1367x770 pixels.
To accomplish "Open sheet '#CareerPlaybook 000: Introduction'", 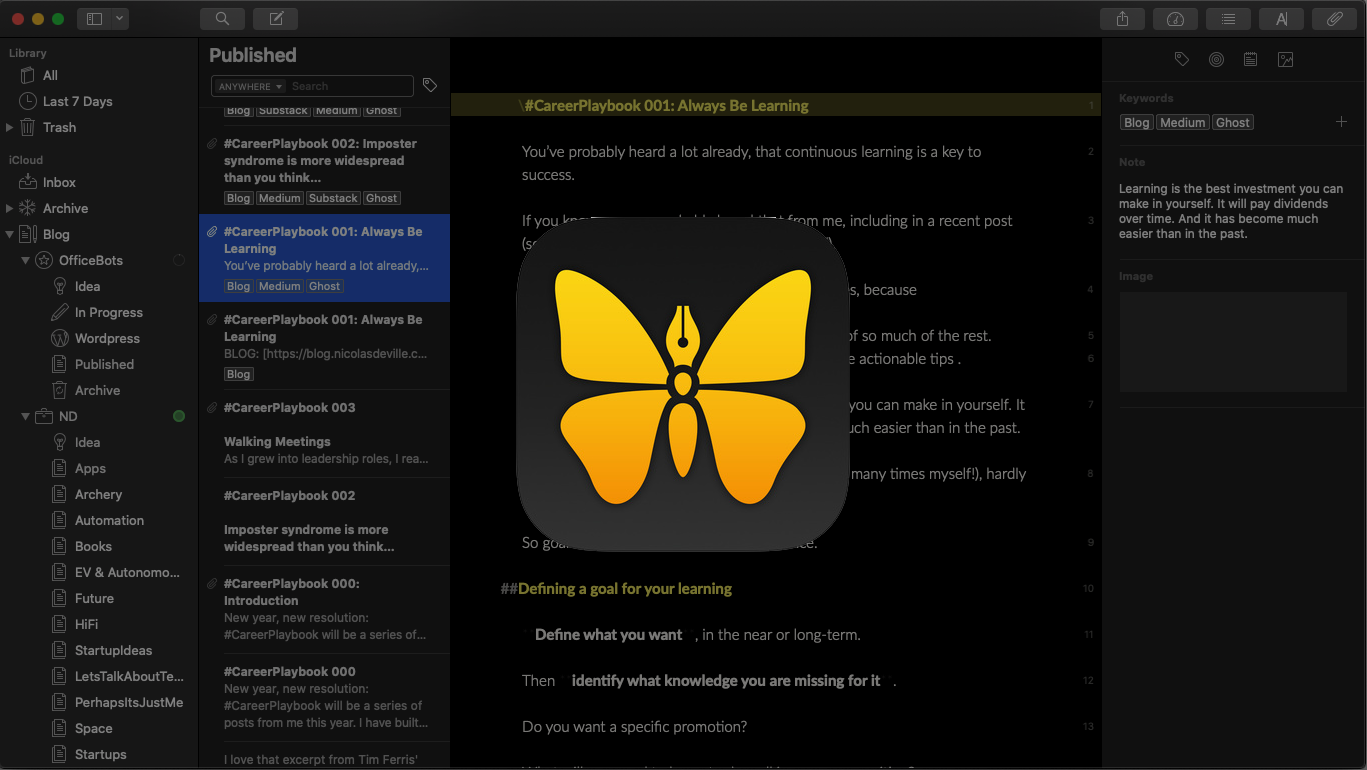I will [x=324, y=609].
